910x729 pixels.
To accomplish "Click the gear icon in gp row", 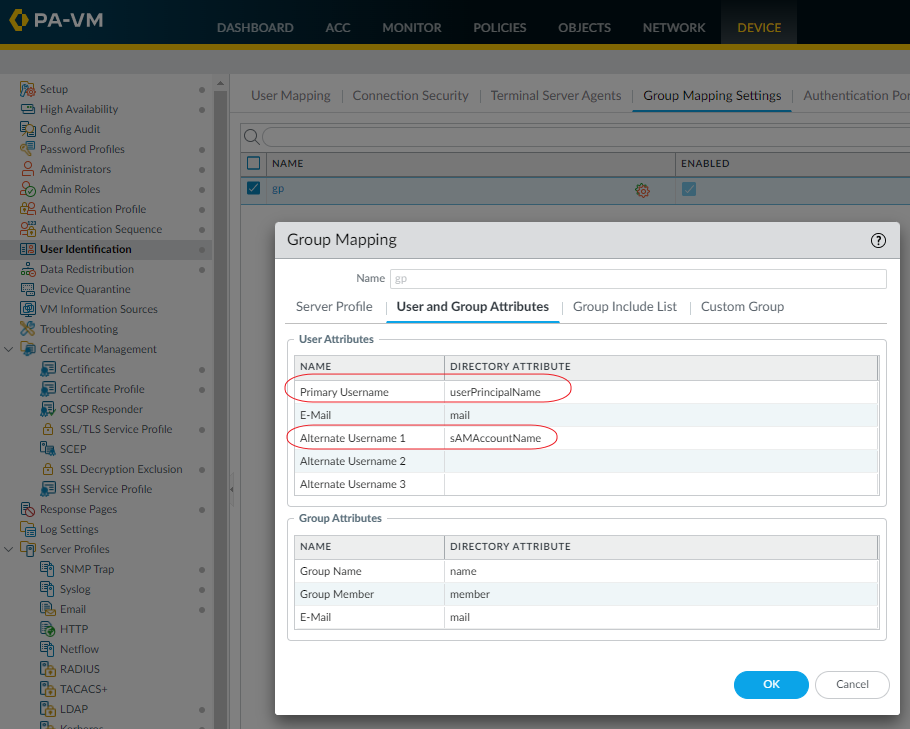I will [642, 189].
